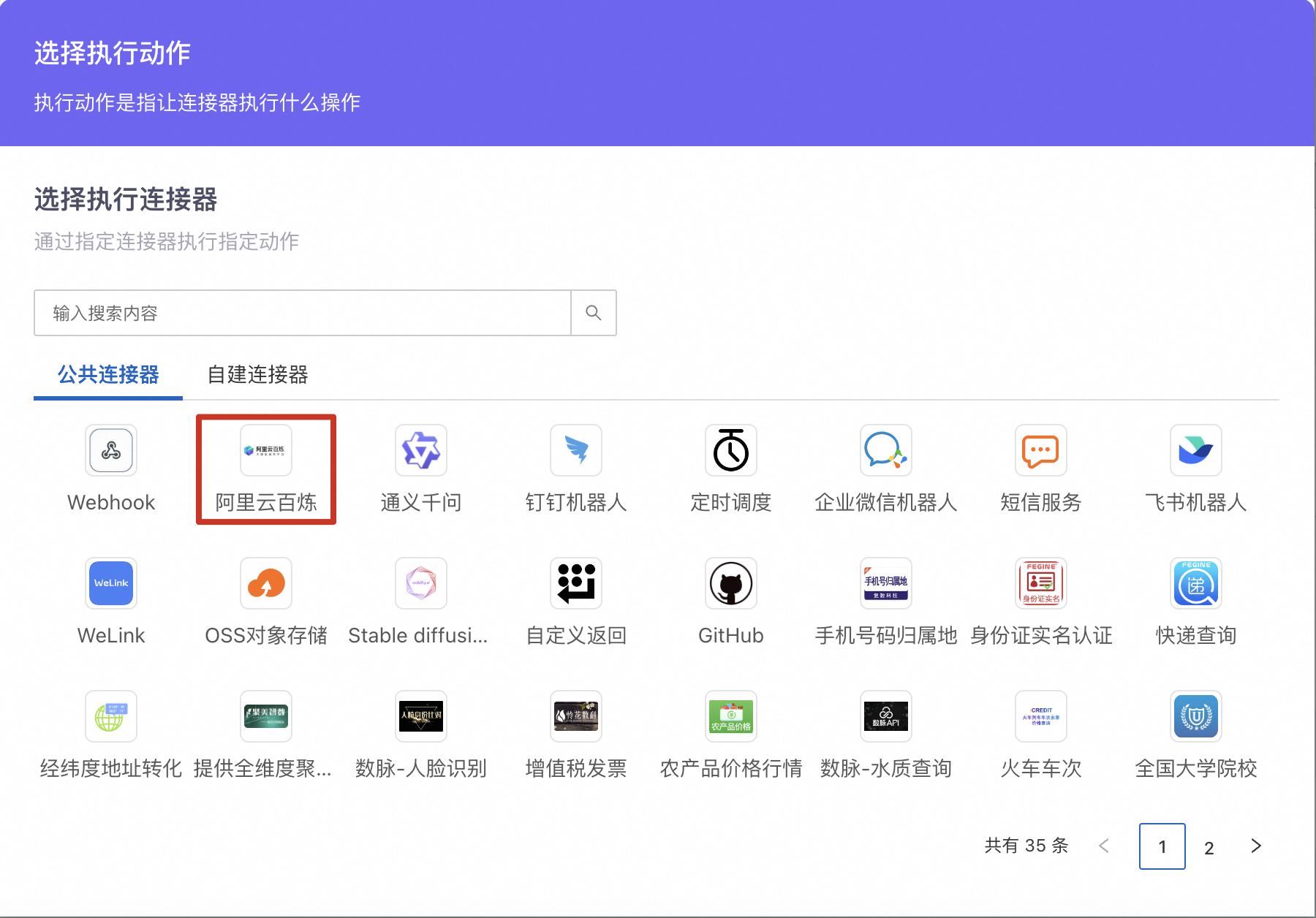Click the WeLink label text
This screenshot has height=918, width=1316.
coord(111,636)
